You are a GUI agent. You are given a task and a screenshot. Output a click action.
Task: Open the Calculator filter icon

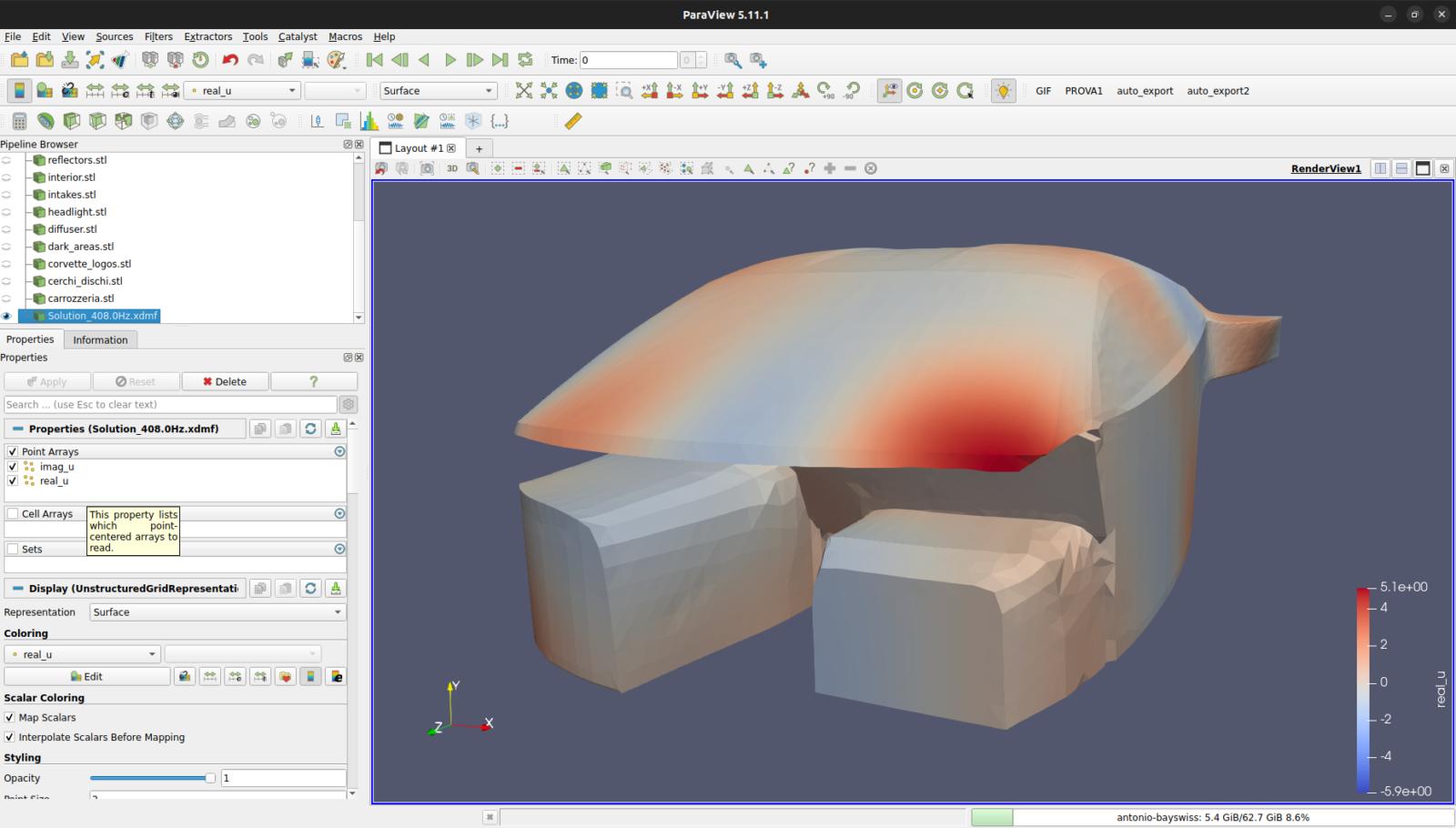pyautogui.click(x=20, y=121)
